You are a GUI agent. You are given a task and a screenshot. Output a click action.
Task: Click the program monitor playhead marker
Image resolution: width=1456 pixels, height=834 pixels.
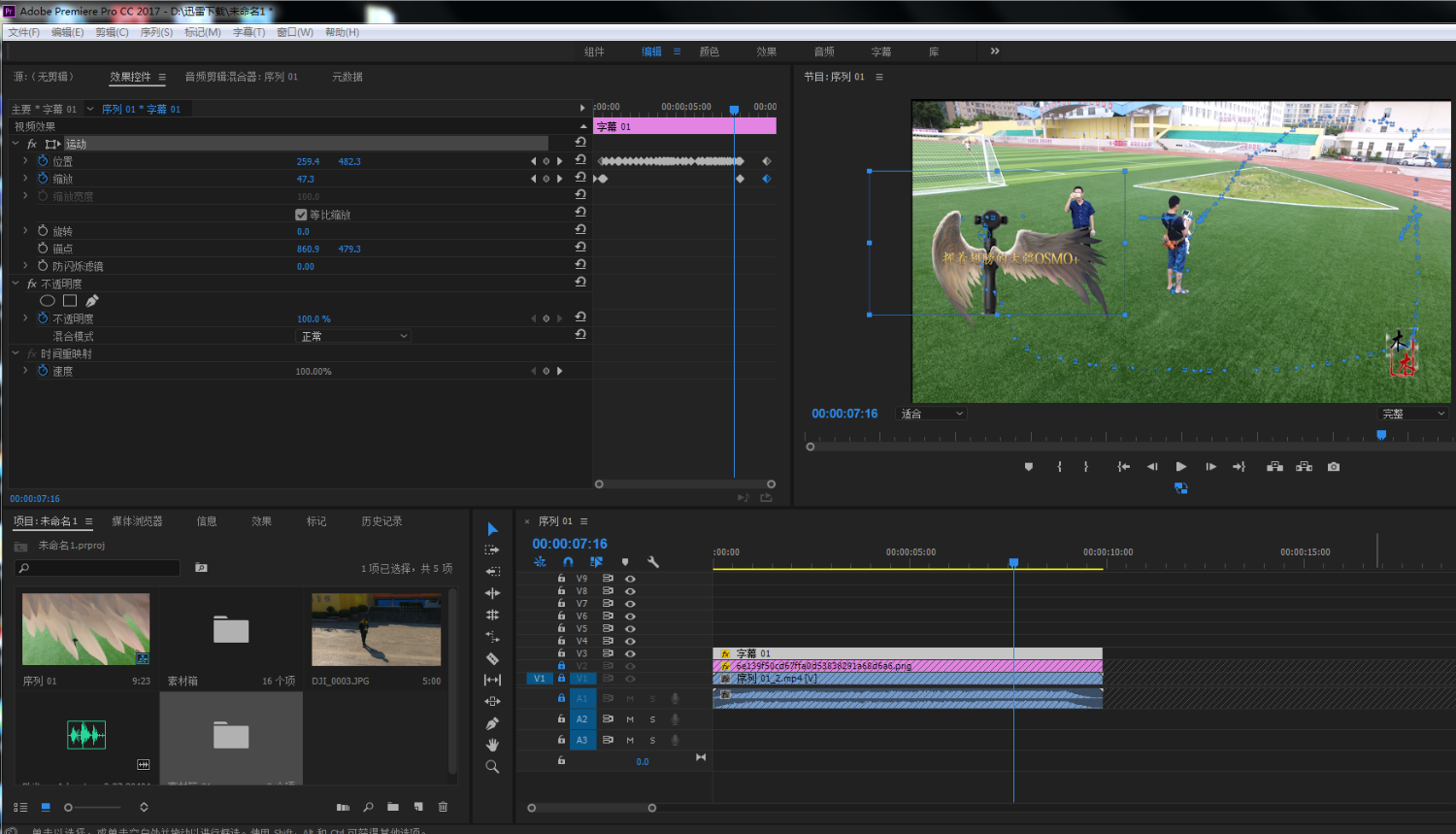pos(1381,436)
